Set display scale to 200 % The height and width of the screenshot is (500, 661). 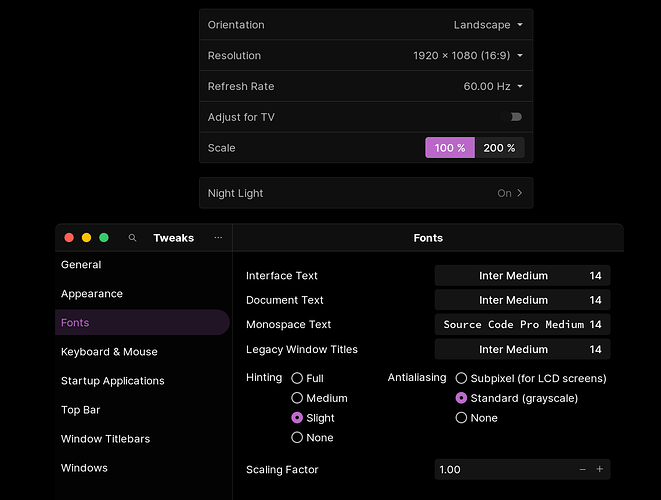pos(499,148)
